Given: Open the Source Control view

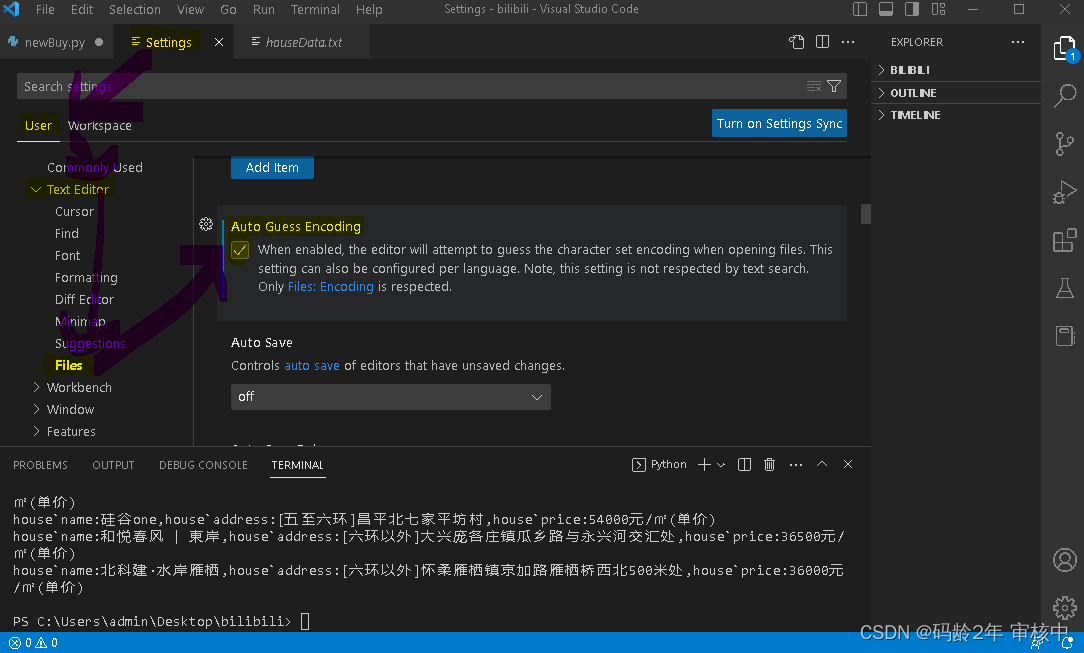Looking at the screenshot, I should click(1065, 144).
